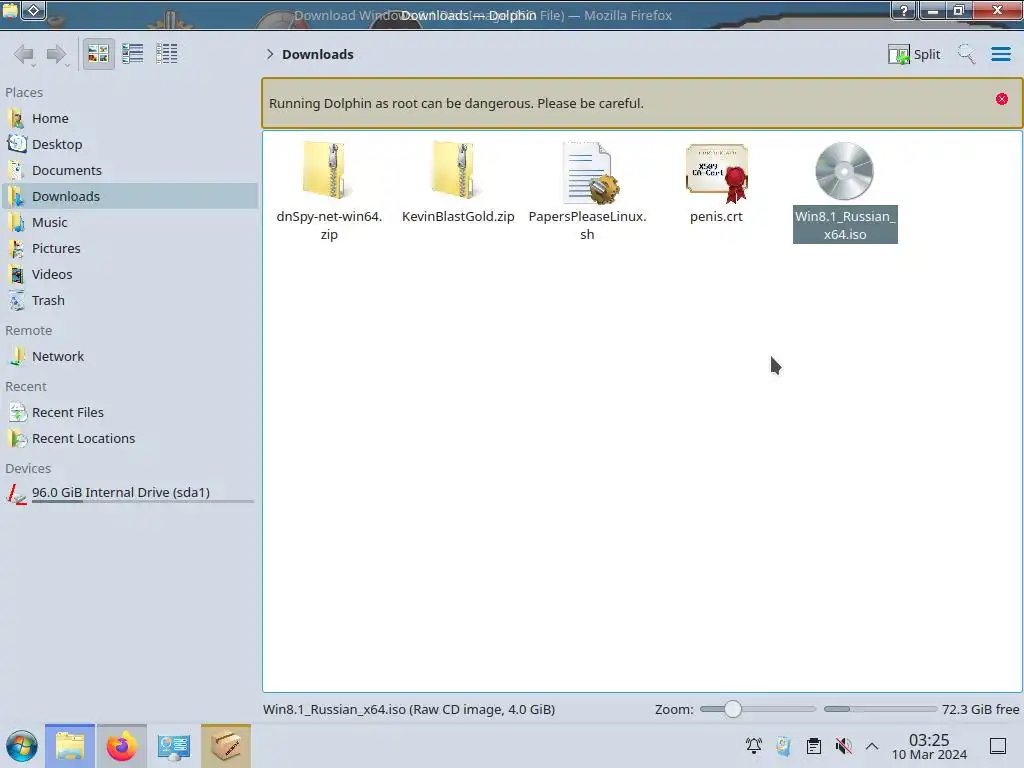Expand the breadcrumb arrow before Downloads

270,54
